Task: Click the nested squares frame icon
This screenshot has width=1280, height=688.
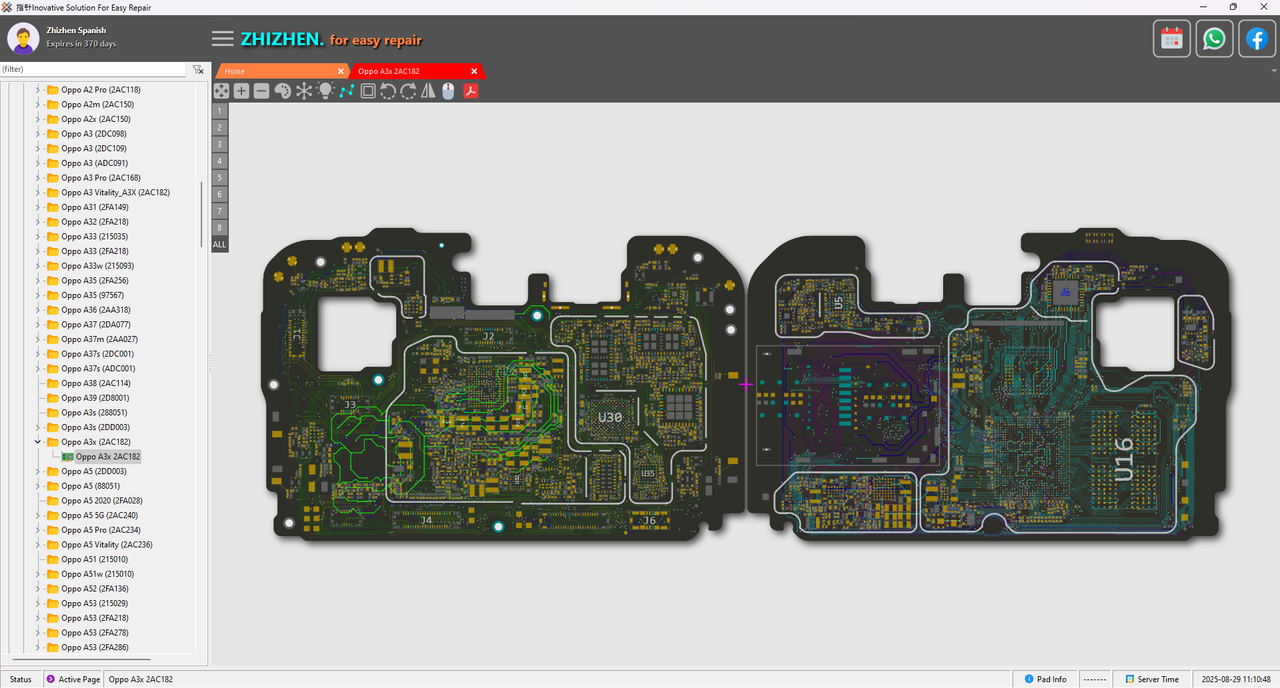Action: (x=368, y=91)
